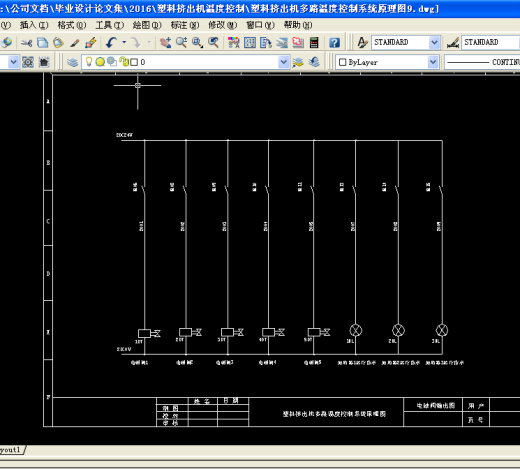Click the Zoom Previous icon

(213, 43)
